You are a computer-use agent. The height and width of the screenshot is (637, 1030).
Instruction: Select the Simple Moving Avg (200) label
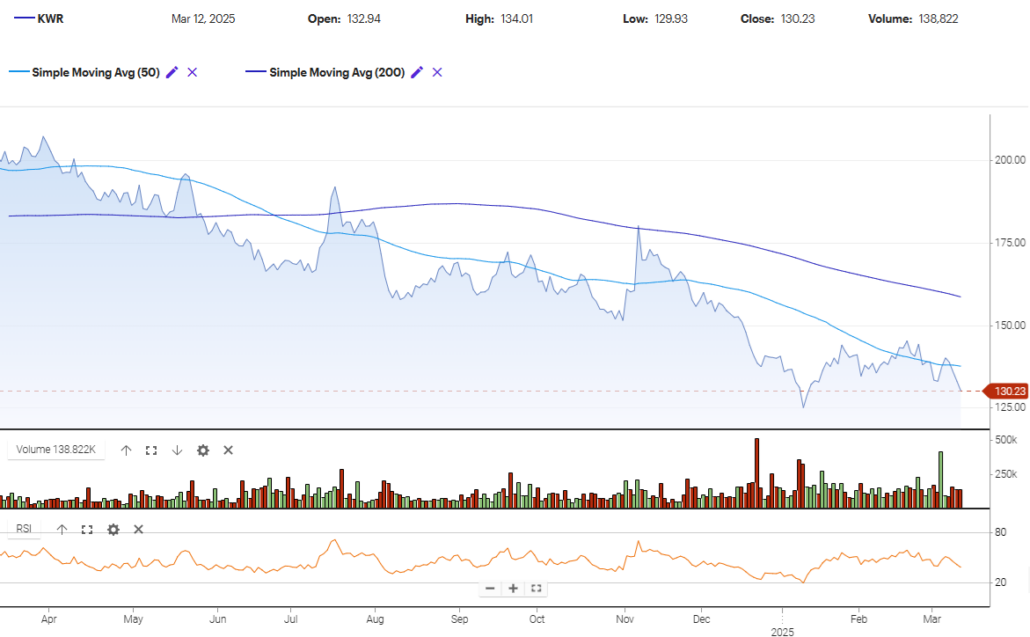[337, 72]
